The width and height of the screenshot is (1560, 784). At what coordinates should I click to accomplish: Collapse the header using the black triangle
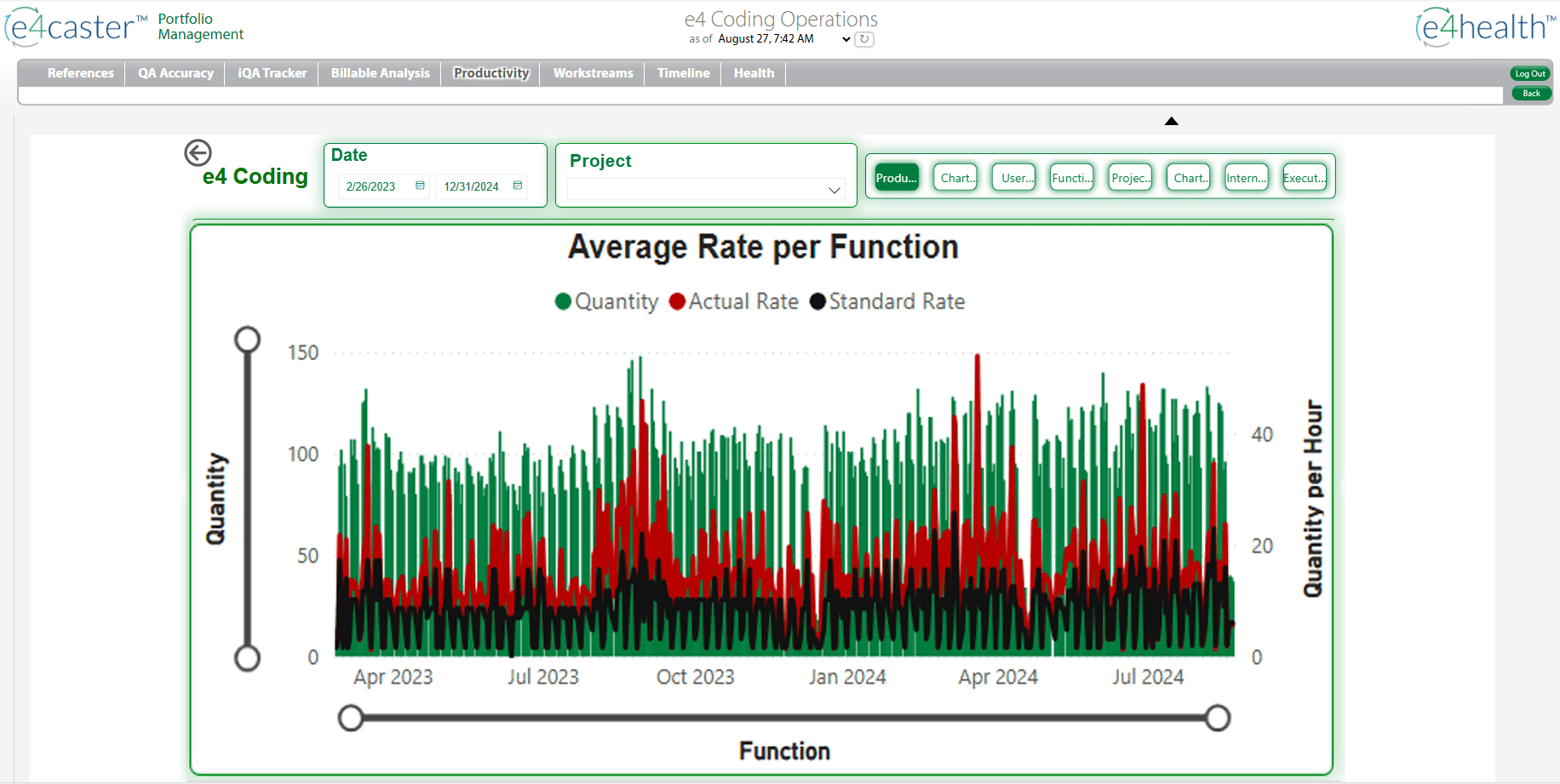click(x=1172, y=121)
